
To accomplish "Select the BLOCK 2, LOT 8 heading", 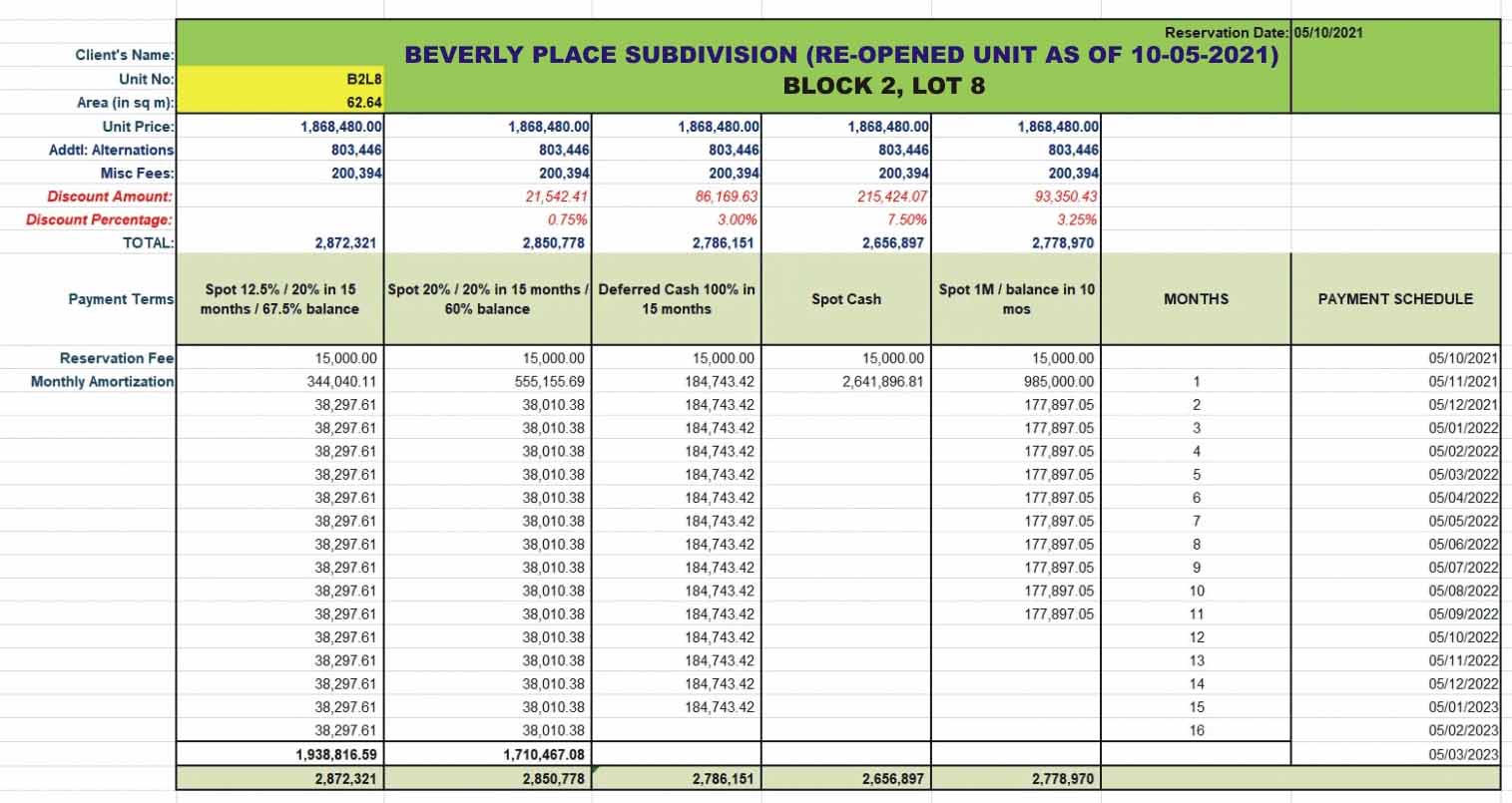I will click(884, 86).
